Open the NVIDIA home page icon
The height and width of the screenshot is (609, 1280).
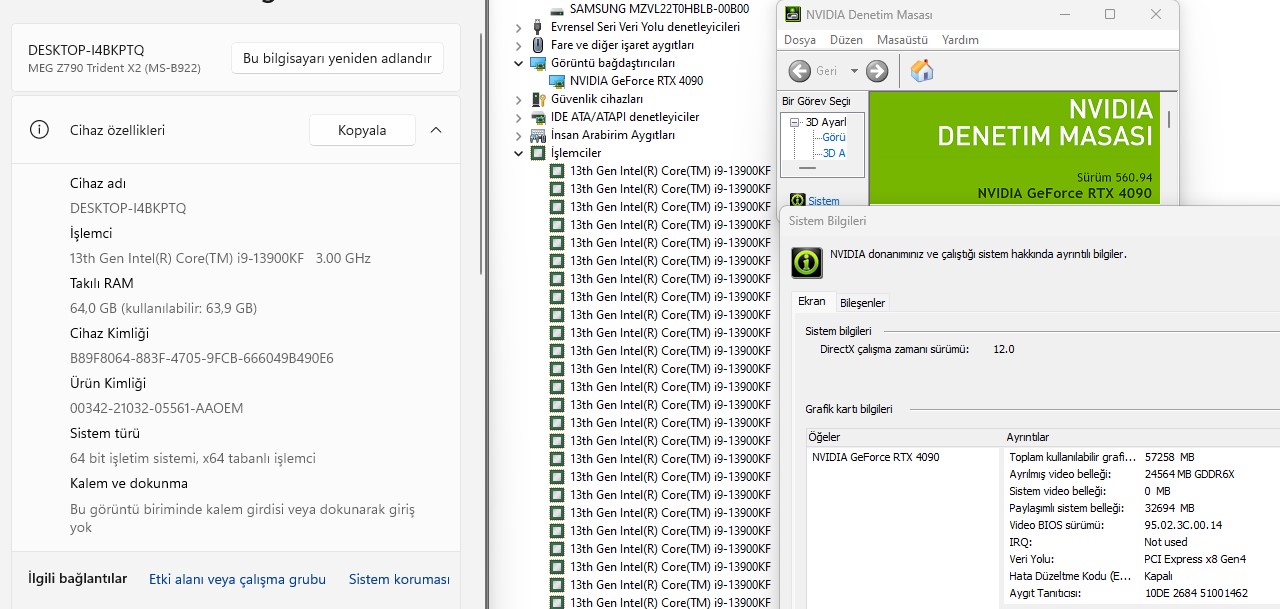tap(922, 71)
